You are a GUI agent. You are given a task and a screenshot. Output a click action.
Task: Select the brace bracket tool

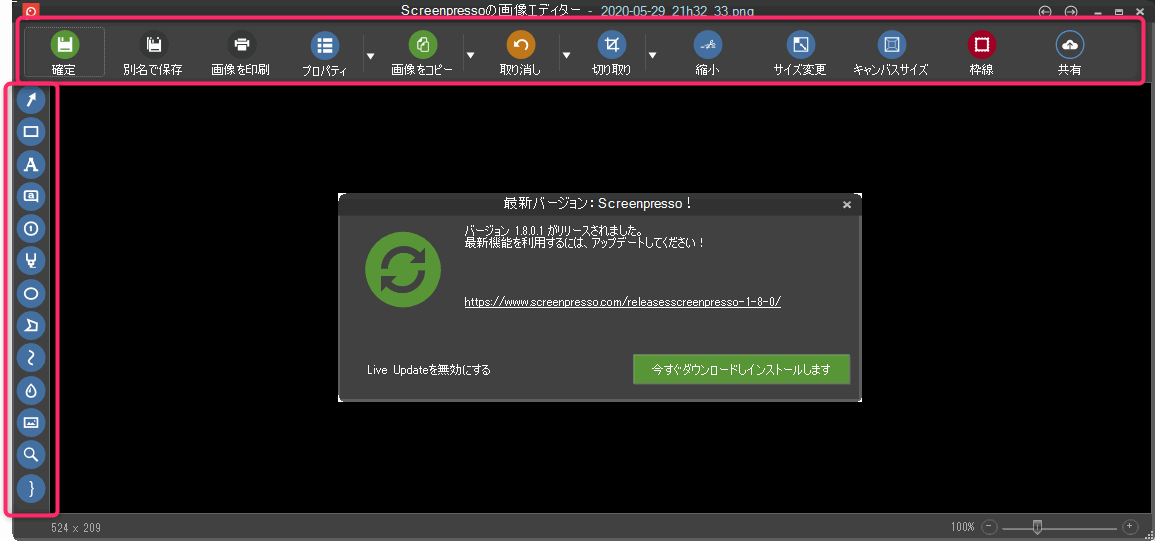pos(31,488)
